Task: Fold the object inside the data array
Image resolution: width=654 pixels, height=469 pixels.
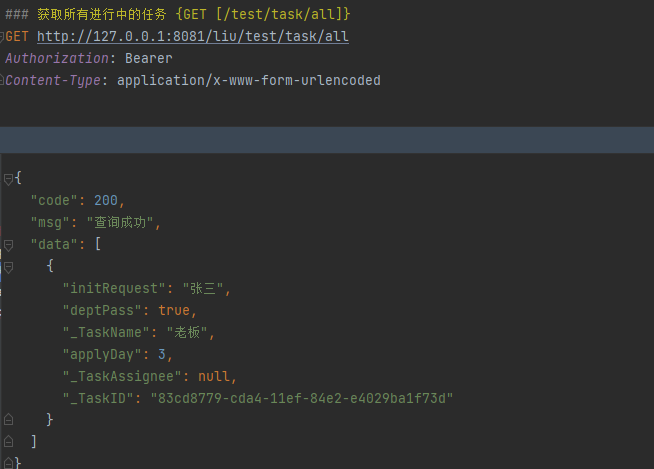Action: [x=8, y=267]
